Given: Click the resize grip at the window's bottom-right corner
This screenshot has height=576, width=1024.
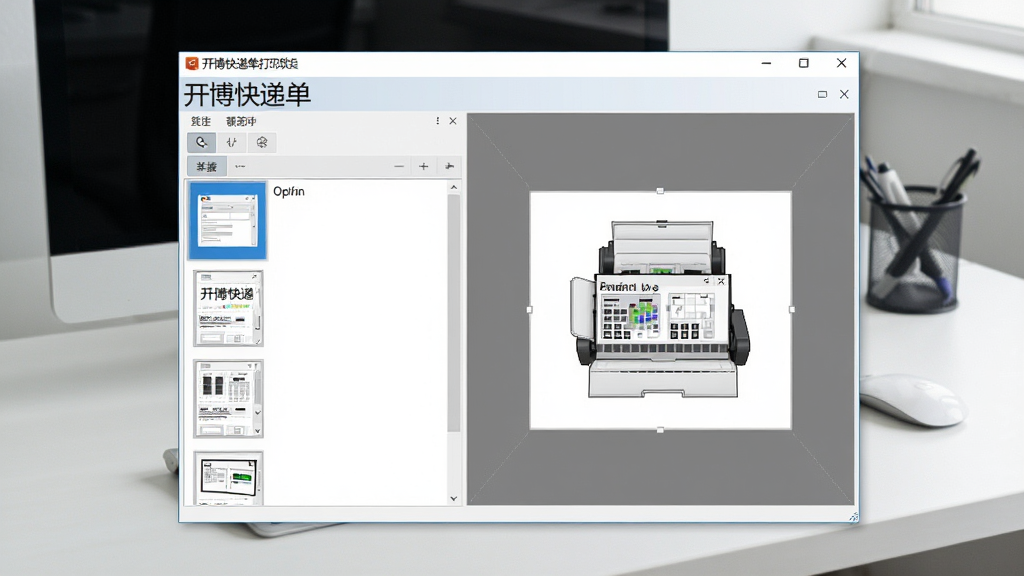Looking at the screenshot, I should 853,517.
